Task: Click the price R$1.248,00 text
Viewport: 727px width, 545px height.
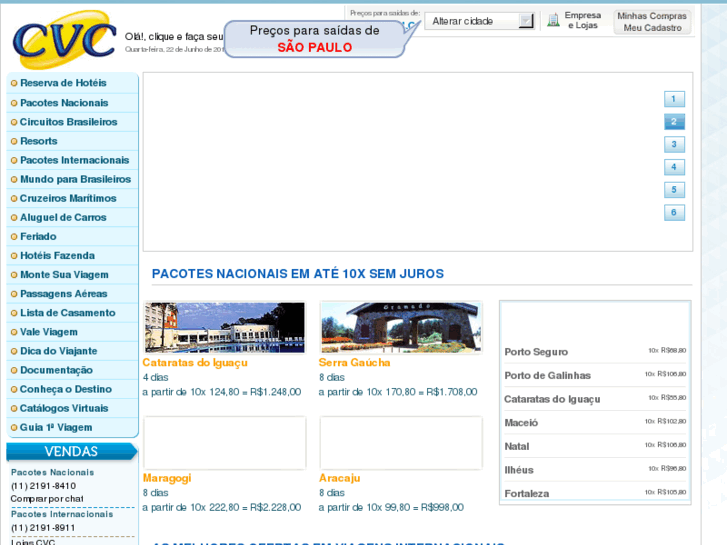Action: pos(275,392)
